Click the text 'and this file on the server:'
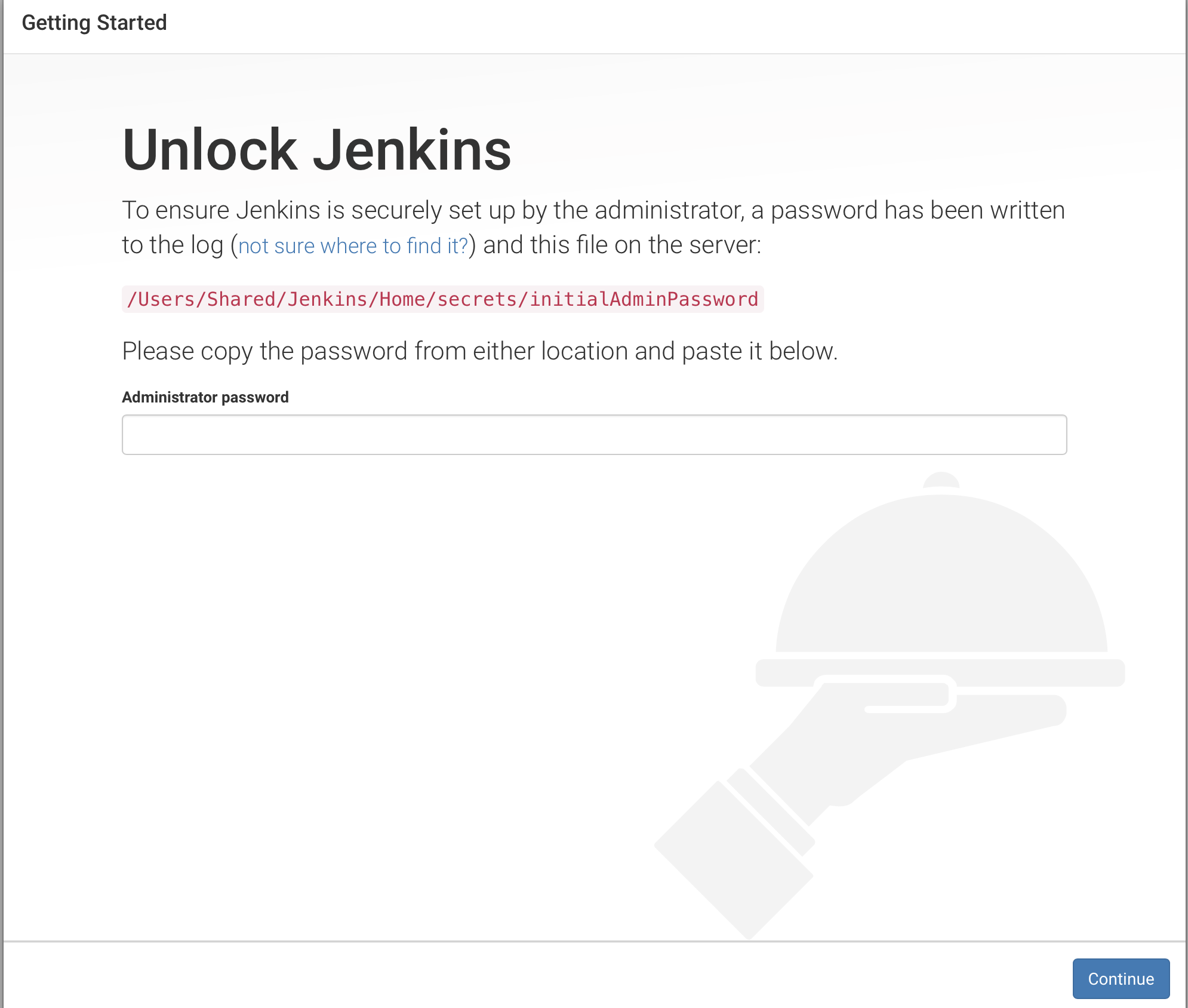The height and width of the screenshot is (1008, 1188). (x=622, y=245)
